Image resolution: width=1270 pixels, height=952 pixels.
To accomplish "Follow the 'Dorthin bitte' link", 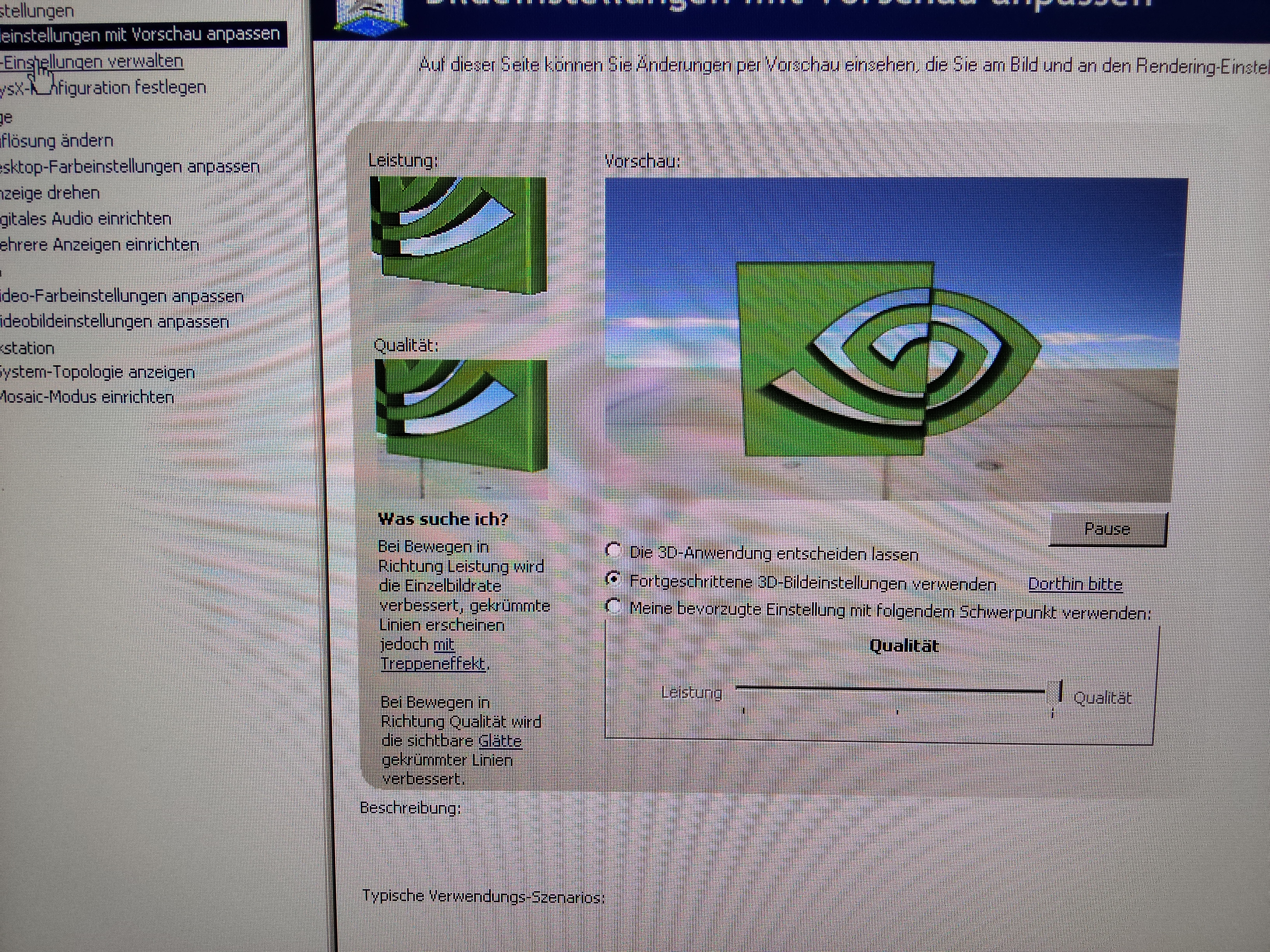I will (1075, 584).
